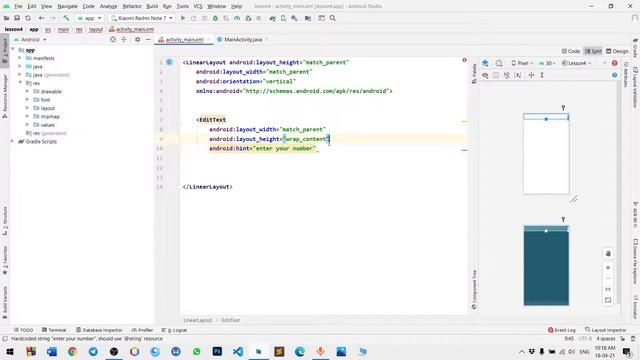
Task: Click the orientation for preview icon
Action: pos(499,63)
